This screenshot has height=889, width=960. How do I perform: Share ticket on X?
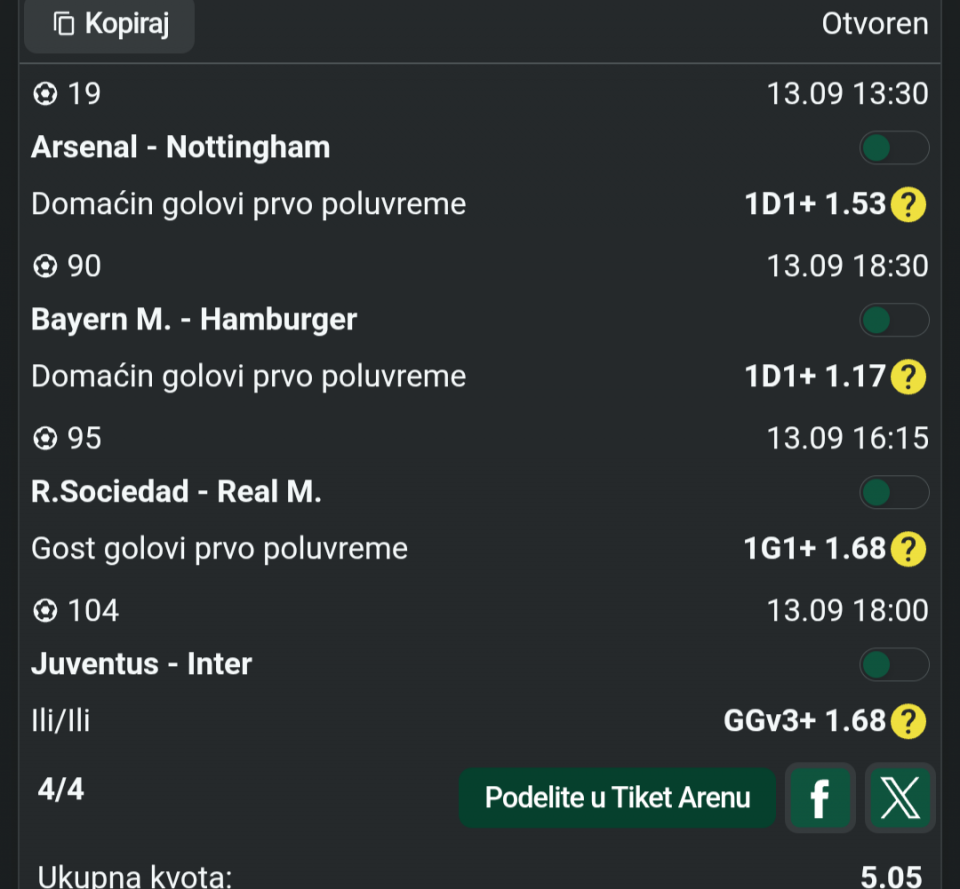click(x=900, y=798)
